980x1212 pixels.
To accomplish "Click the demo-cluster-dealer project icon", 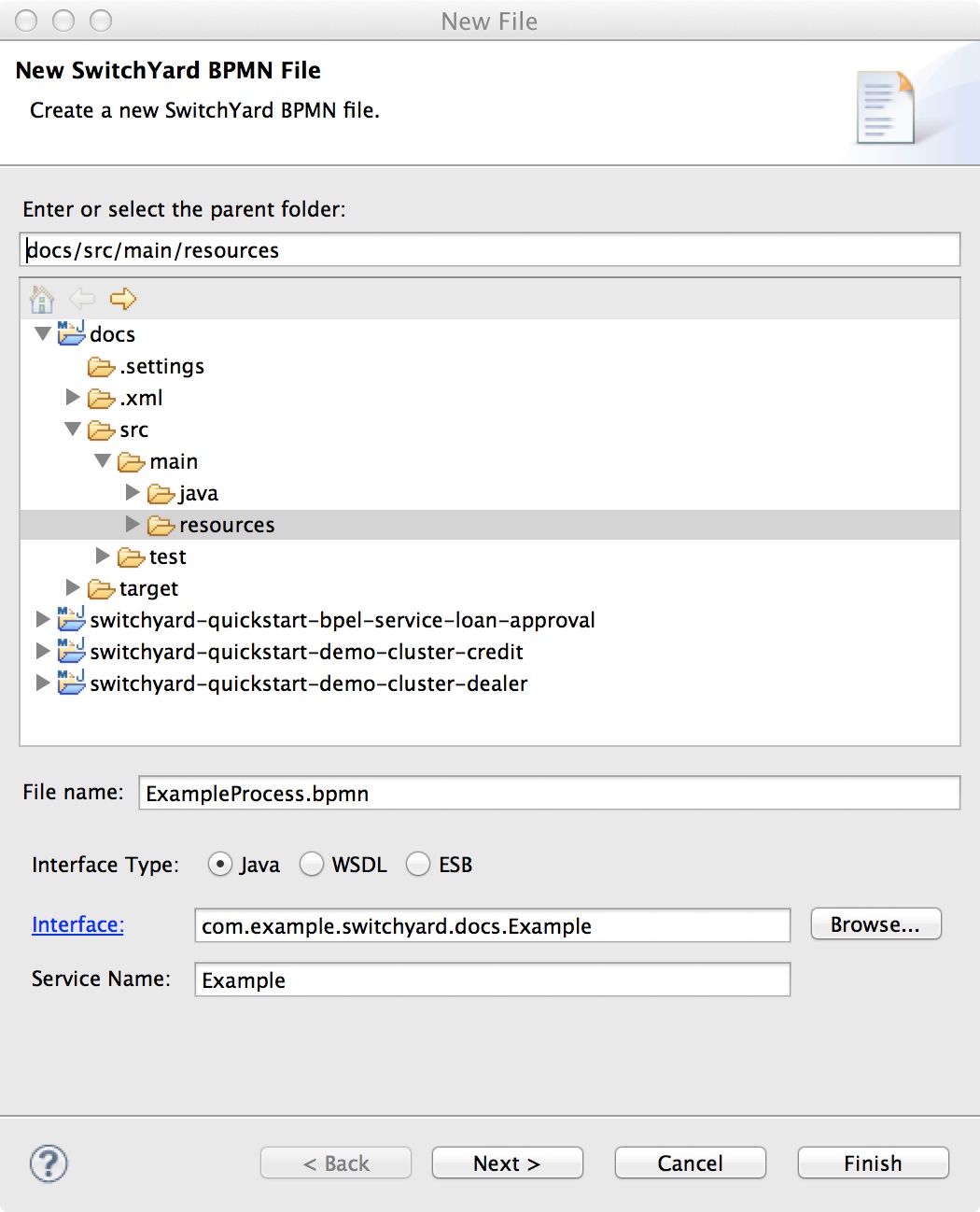I will 71,683.
